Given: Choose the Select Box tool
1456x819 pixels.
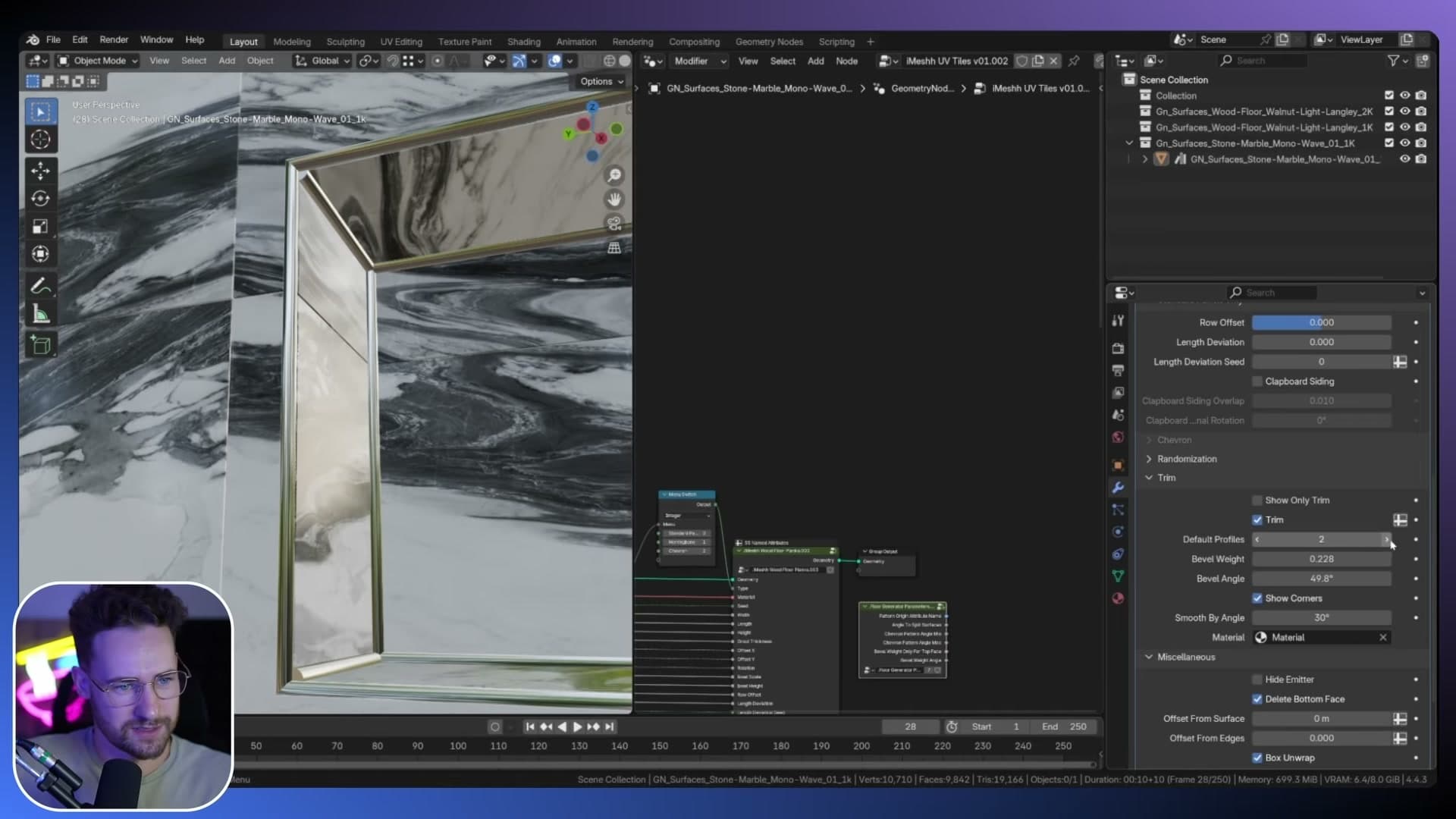Looking at the screenshot, I should pyautogui.click(x=41, y=112).
